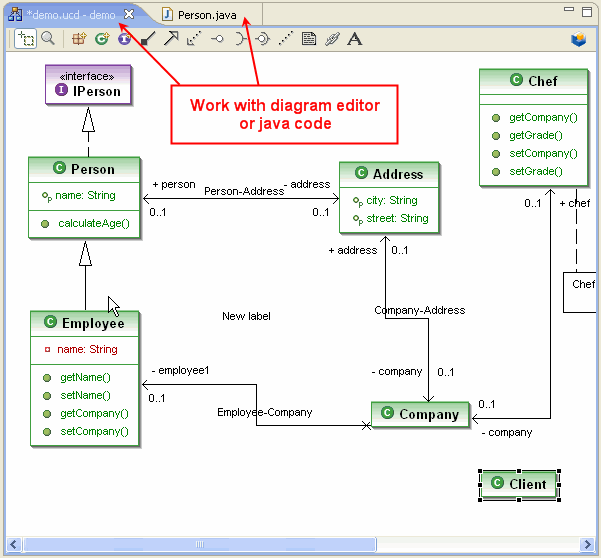Select the link attachment tool
The height and width of the screenshot is (558, 601).
(332, 39)
